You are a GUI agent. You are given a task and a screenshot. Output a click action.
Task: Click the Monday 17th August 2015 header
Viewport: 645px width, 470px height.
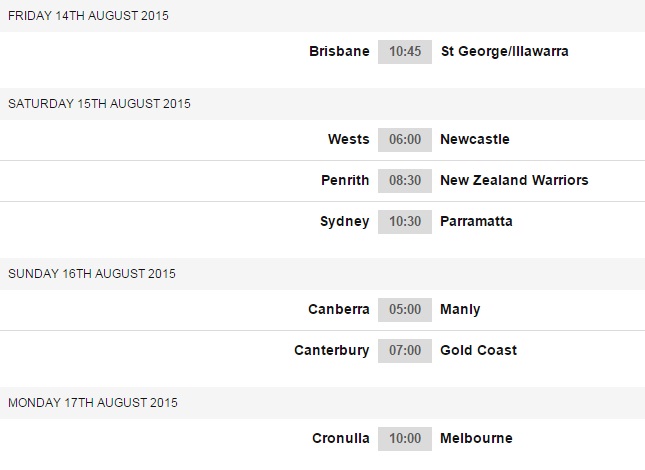(93, 403)
